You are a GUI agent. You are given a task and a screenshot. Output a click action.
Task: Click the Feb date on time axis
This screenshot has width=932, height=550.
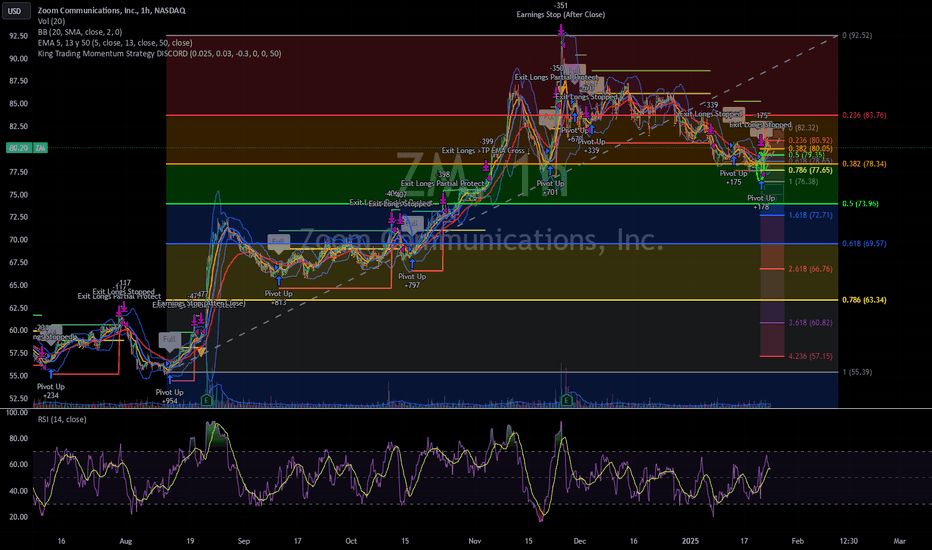click(798, 541)
